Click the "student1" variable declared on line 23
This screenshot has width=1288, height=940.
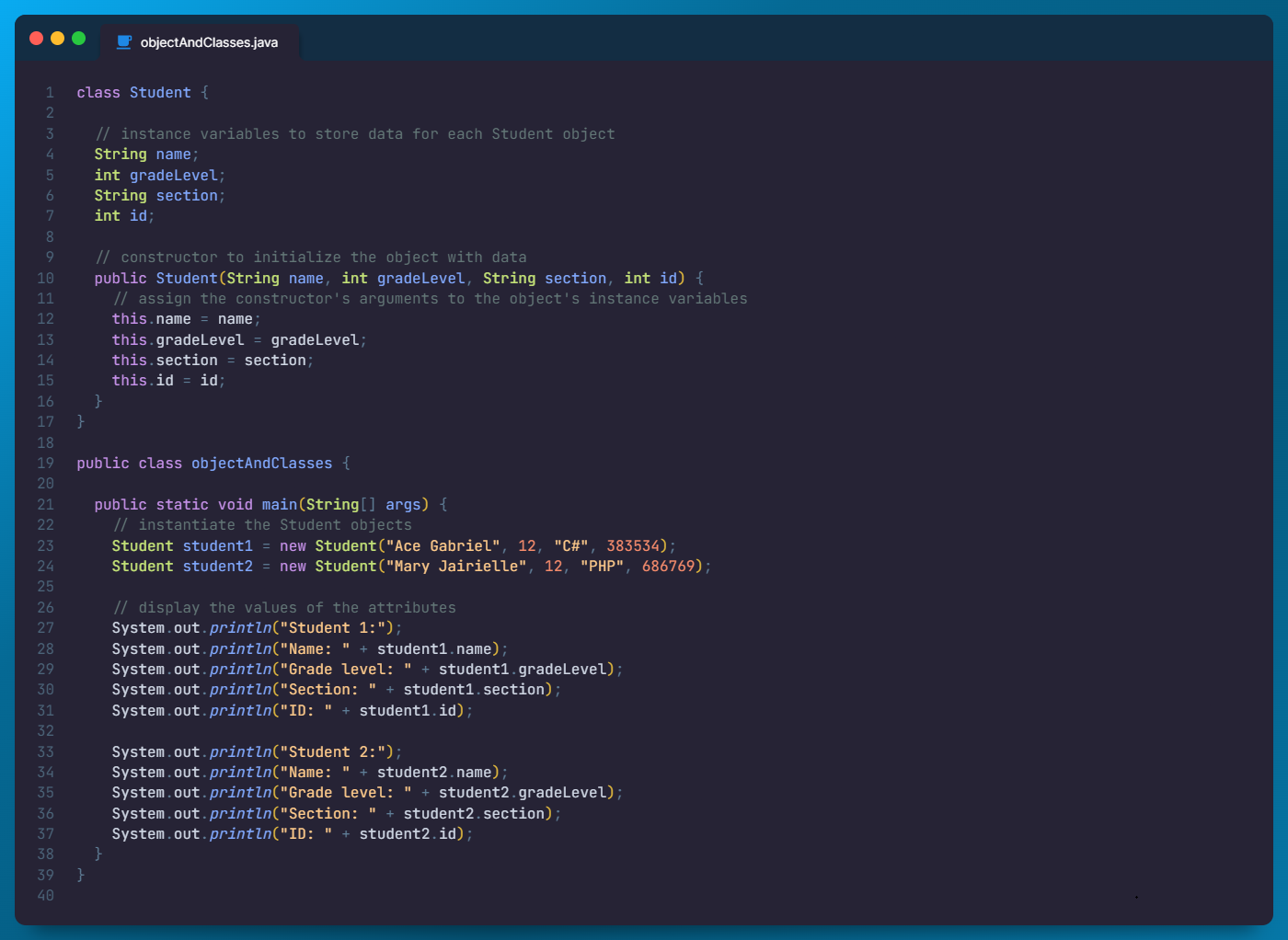coord(217,546)
